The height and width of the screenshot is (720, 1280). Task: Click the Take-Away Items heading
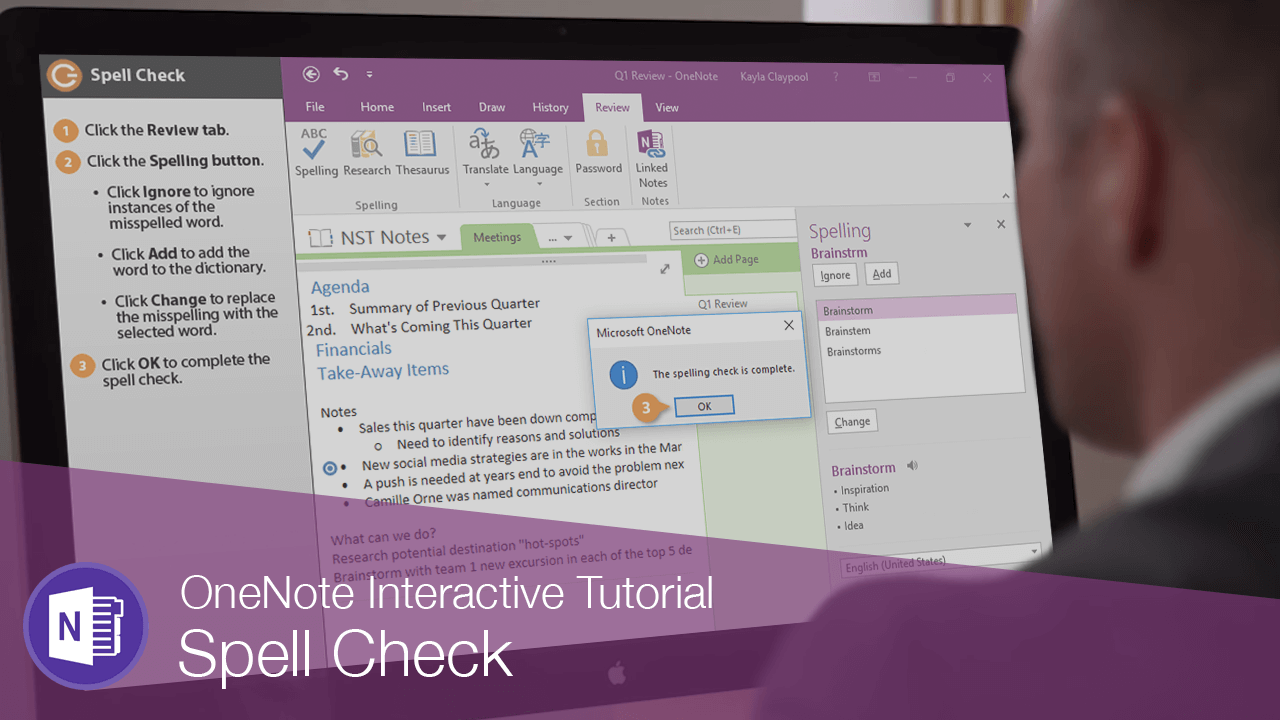pyautogui.click(x=383, y=372)
